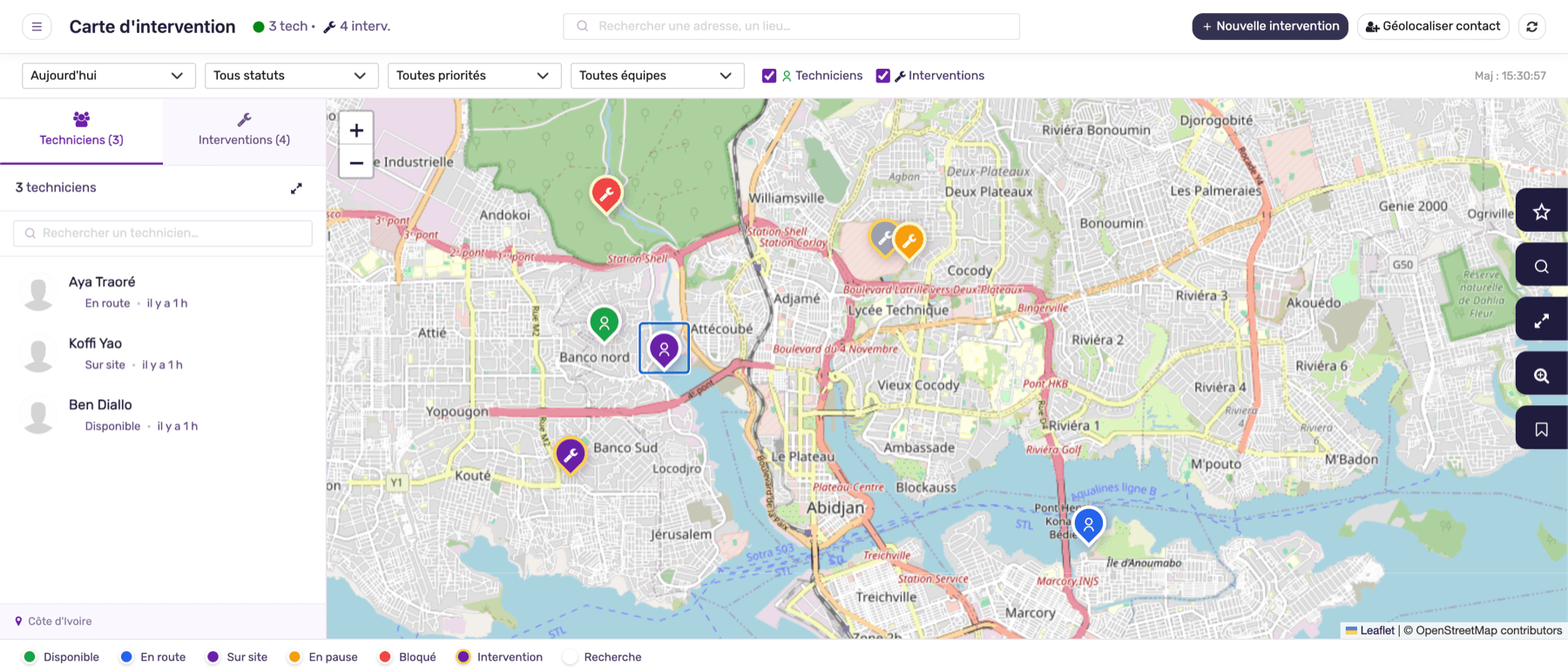Click the Disponible green legend dot
The width and height of the screenshot is (1568, 672).
click(x=30, y=657)
